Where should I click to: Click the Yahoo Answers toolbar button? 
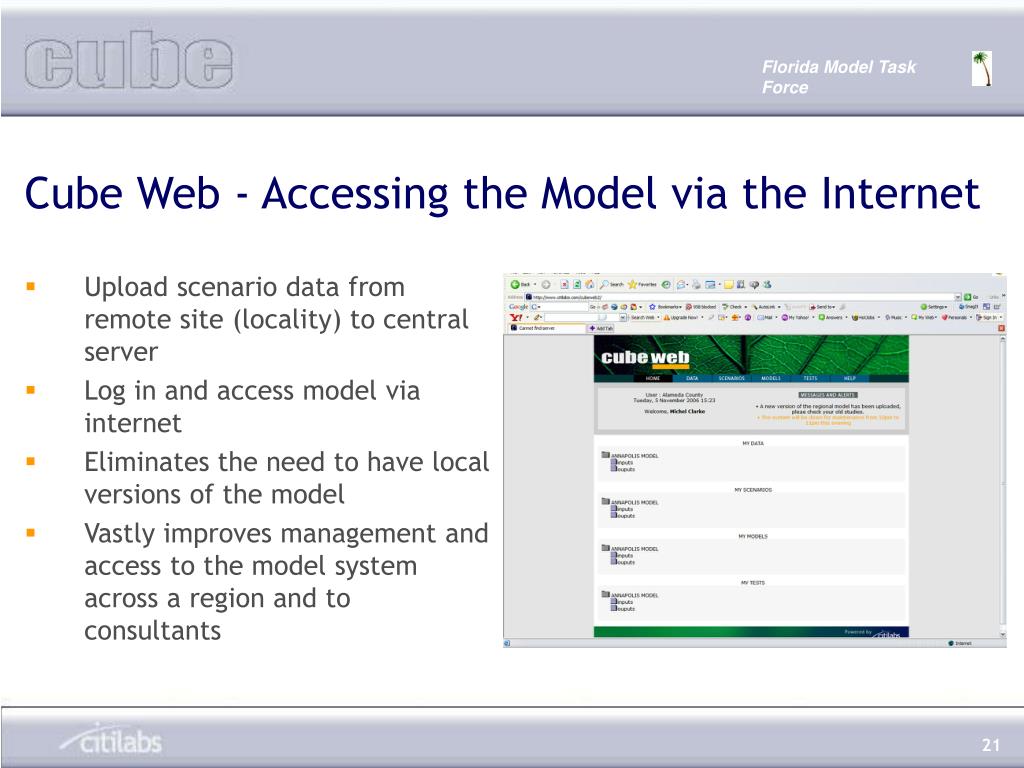[833, 317]
